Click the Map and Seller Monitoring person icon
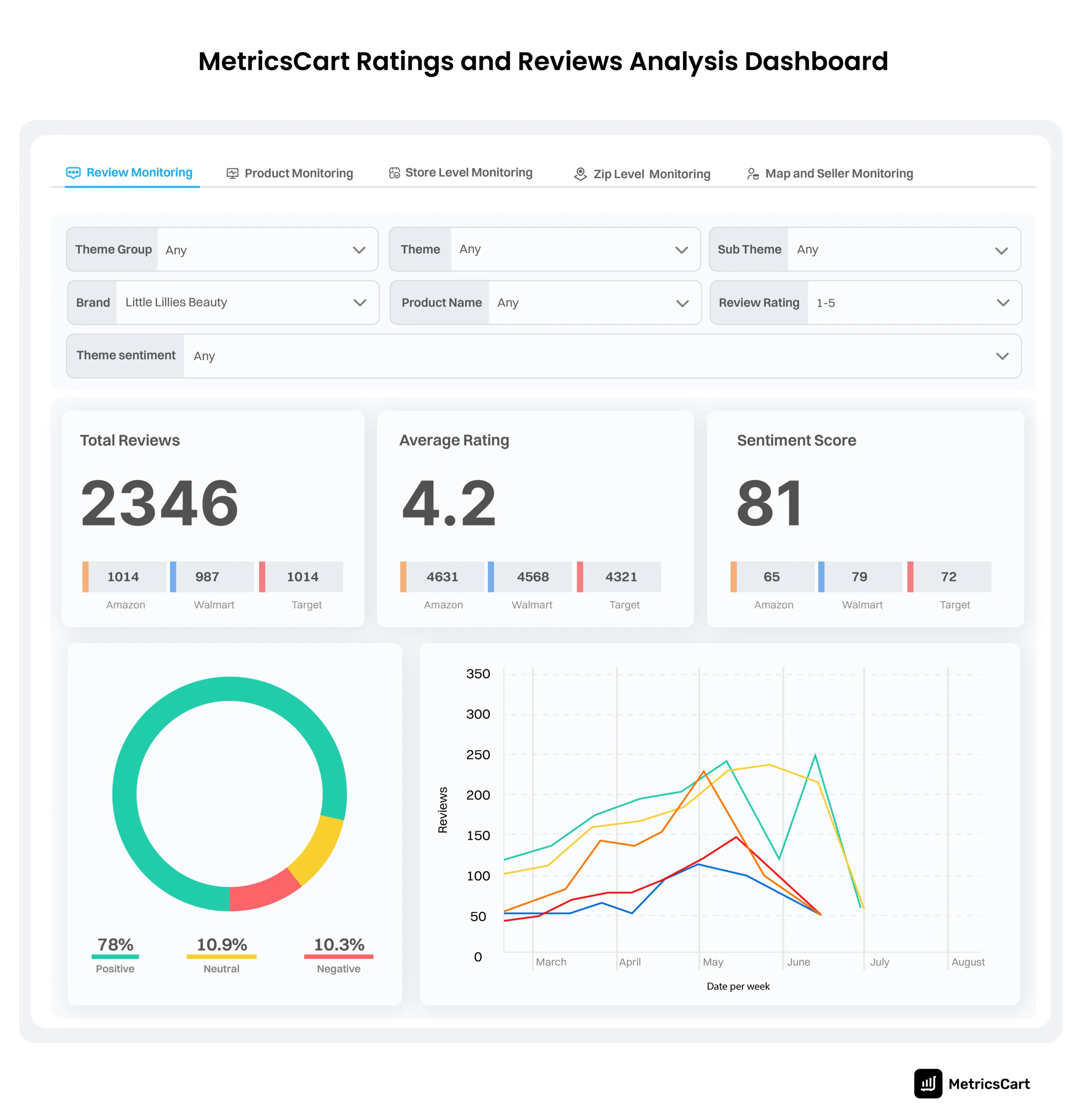This screenshot has height=1120, width=1087. tap(753, 173)
